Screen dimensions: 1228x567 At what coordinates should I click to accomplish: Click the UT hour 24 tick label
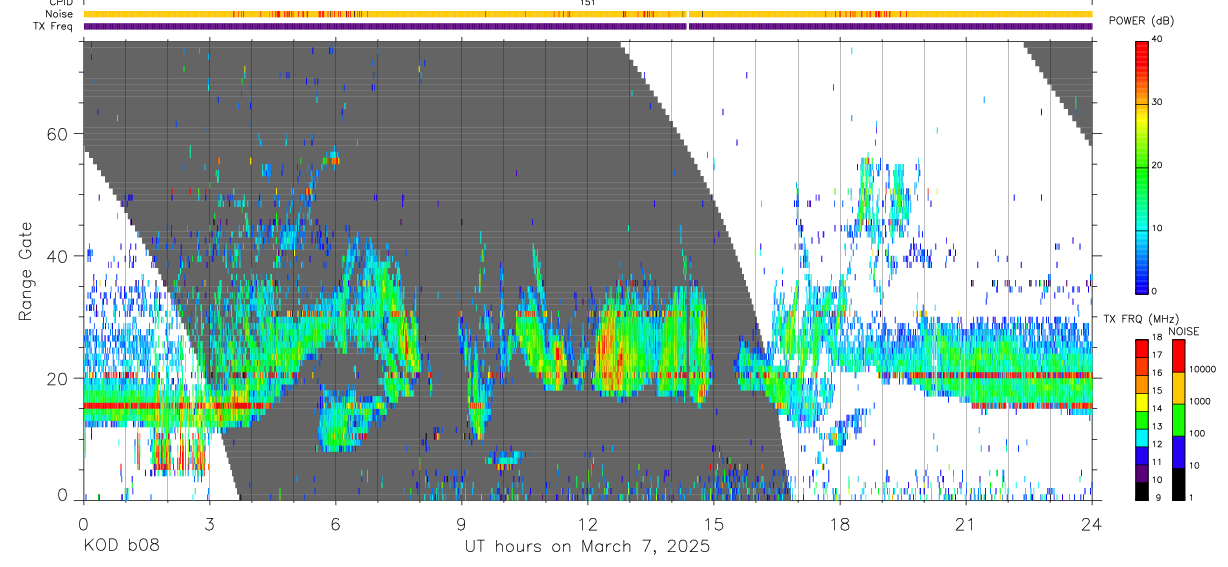1091,522
